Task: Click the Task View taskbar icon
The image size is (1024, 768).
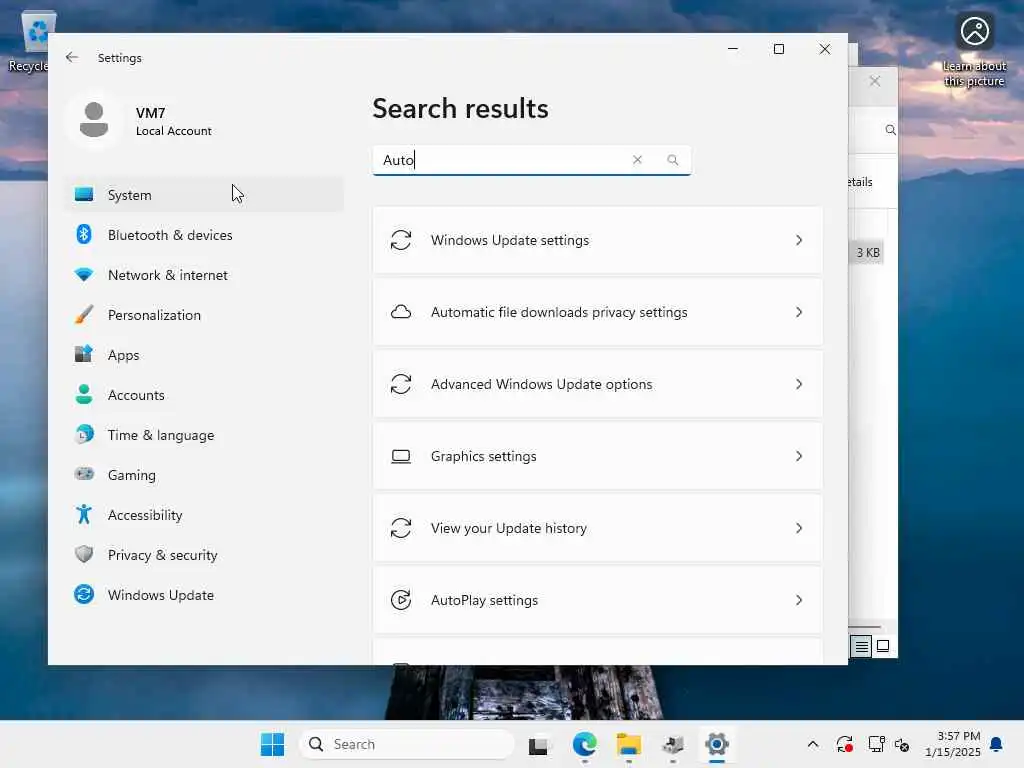Action: pos(539,745)
